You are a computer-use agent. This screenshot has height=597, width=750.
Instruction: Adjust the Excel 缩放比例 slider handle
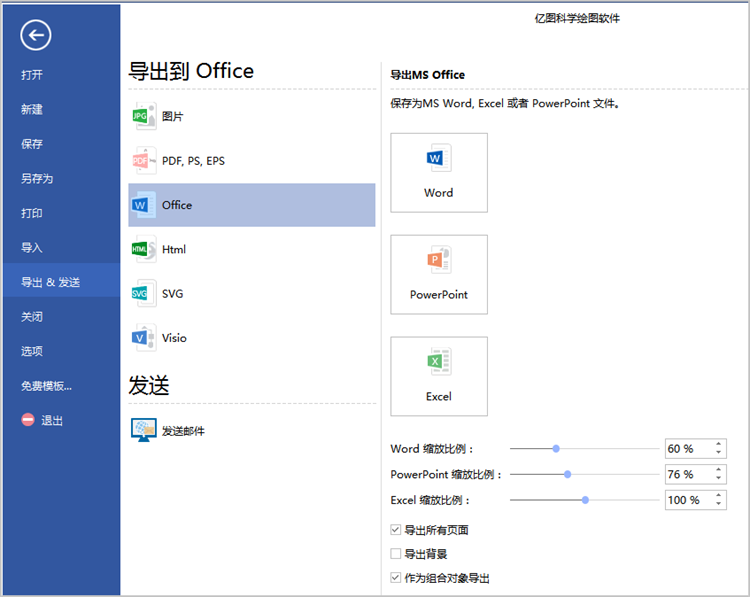pyautogui.click(x=585, y=500)
